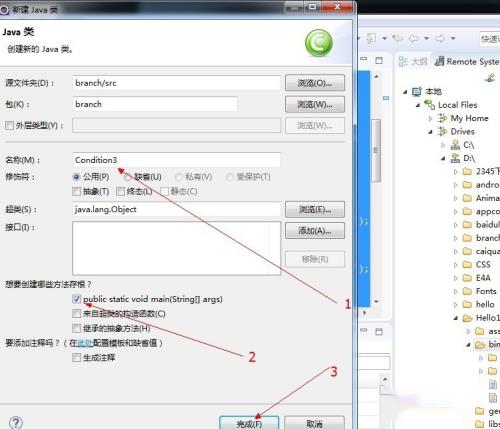Select the Local Files connection icon

[430, 105]
